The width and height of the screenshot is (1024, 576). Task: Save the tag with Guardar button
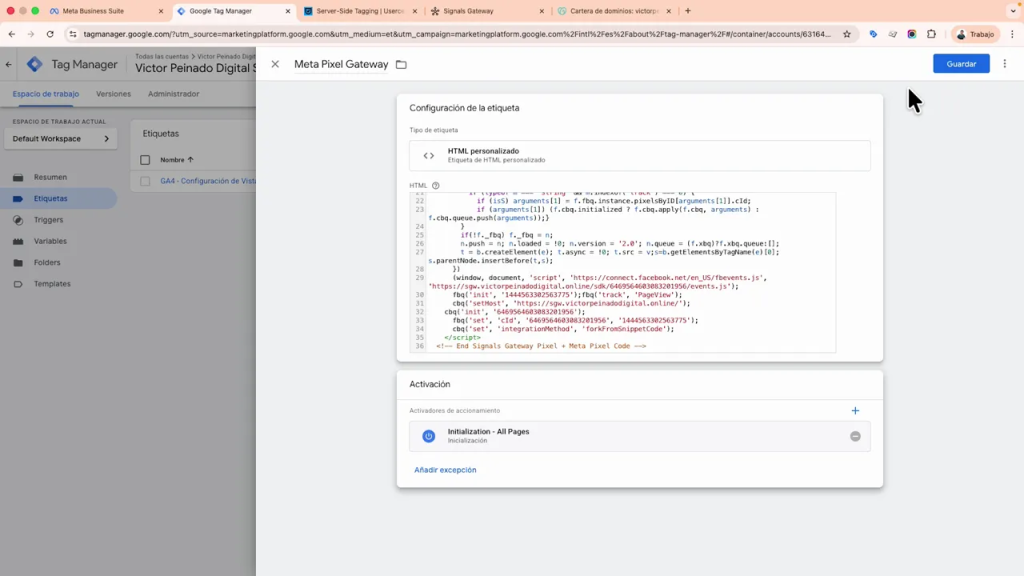[x=961, y=64]
